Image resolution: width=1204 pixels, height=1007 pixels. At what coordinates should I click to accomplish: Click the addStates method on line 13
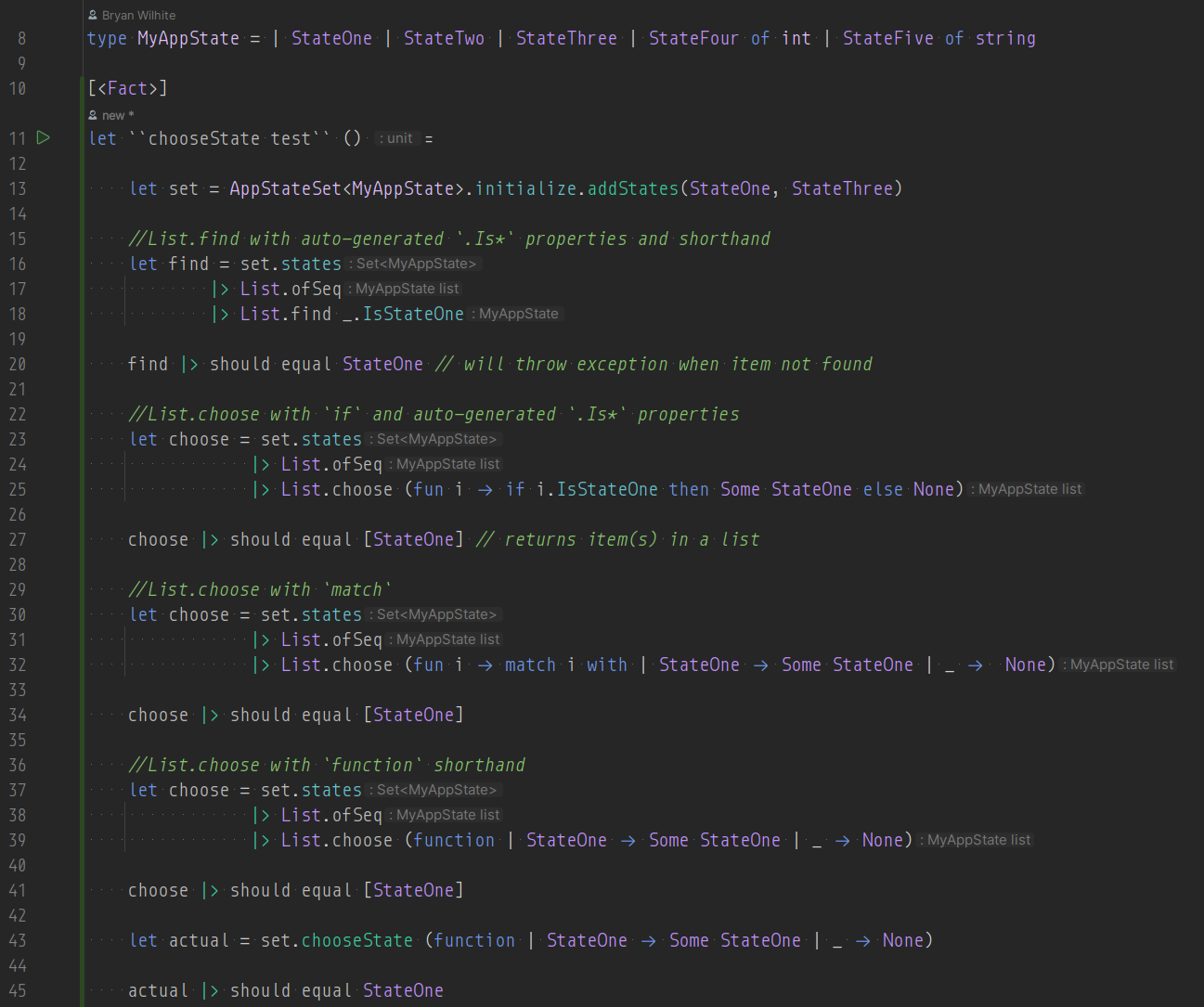point(633,188)
